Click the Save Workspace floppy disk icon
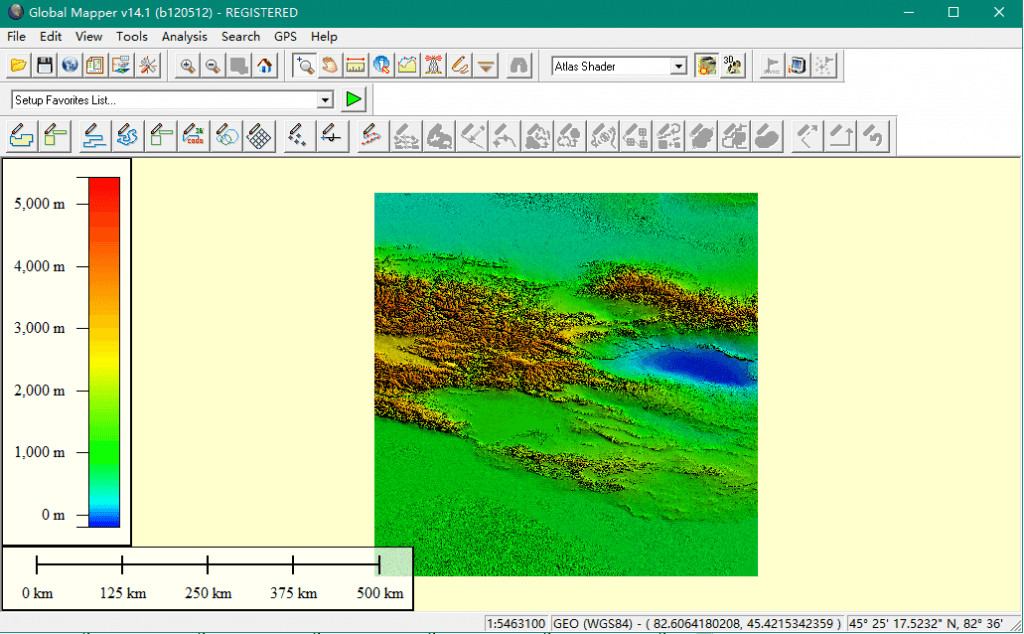This screenshot has height=634, width=1024. coord(44,66)
